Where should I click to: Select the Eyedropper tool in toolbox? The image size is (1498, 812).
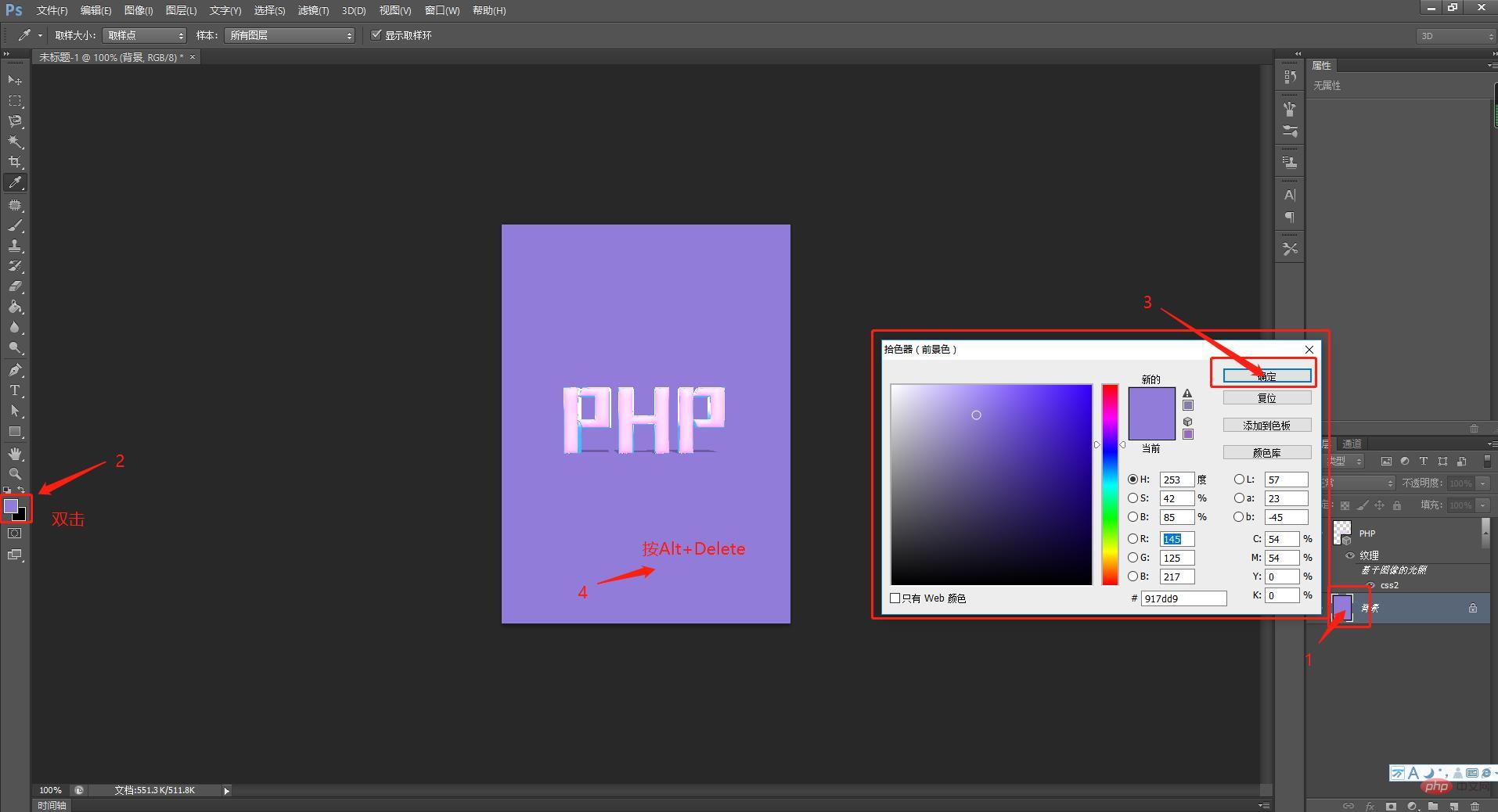tap(15, 183)
